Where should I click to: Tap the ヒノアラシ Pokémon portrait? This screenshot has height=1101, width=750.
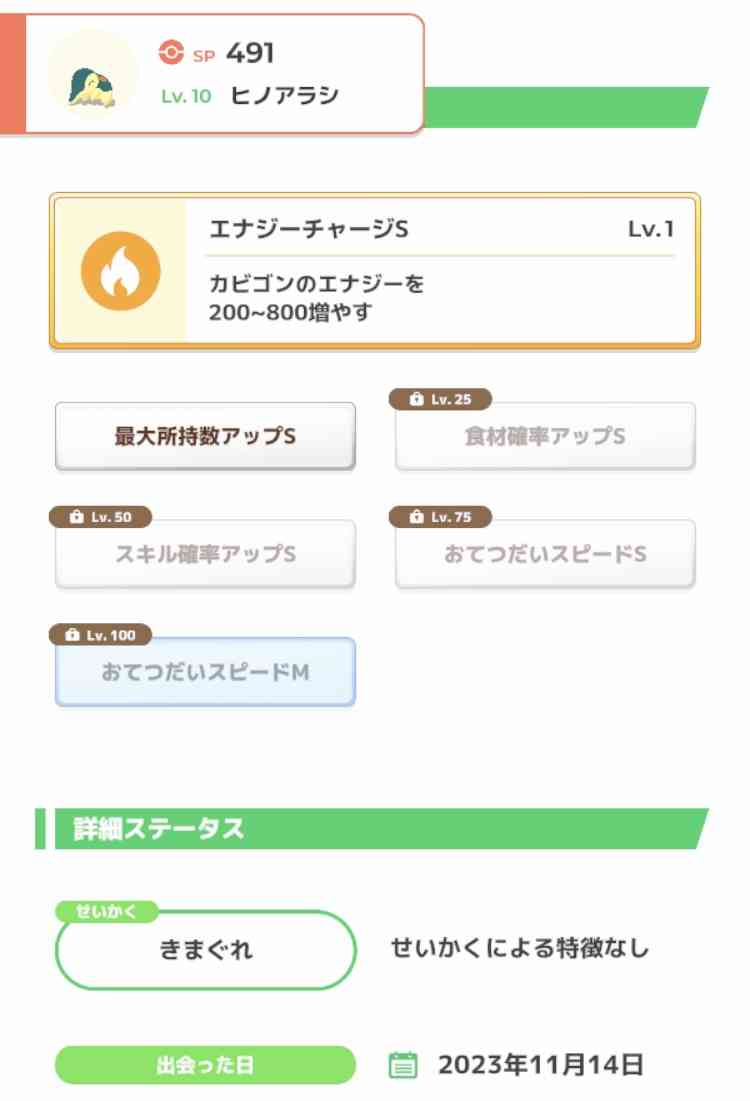[93, 74]
